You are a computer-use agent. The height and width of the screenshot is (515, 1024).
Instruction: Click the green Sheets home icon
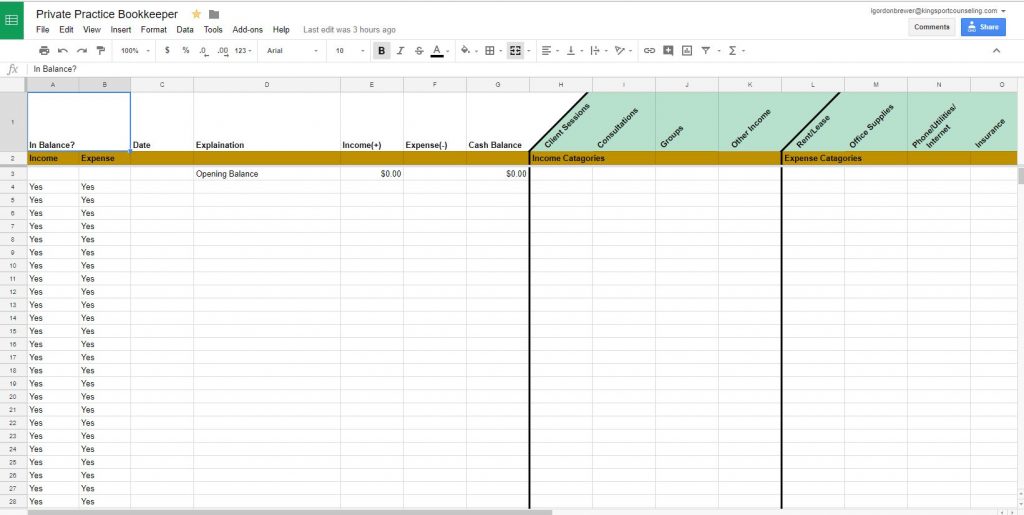coord(12,20)
